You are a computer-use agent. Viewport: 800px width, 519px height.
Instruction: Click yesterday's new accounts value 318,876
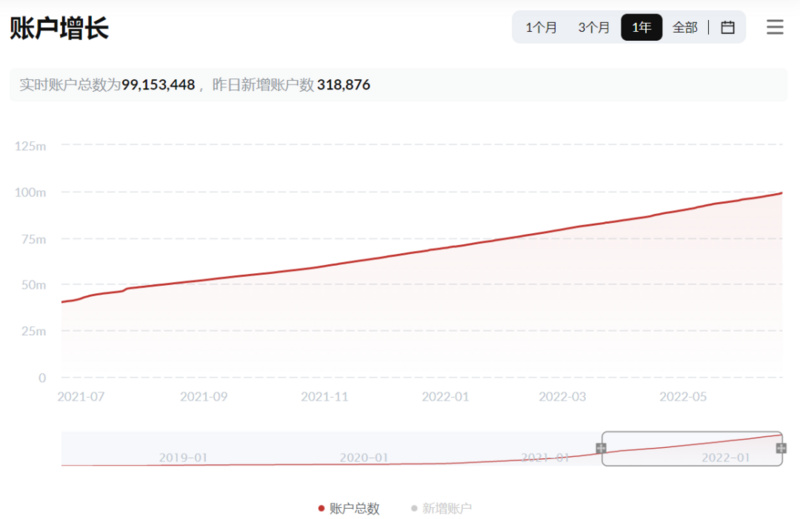coord(343,85)
